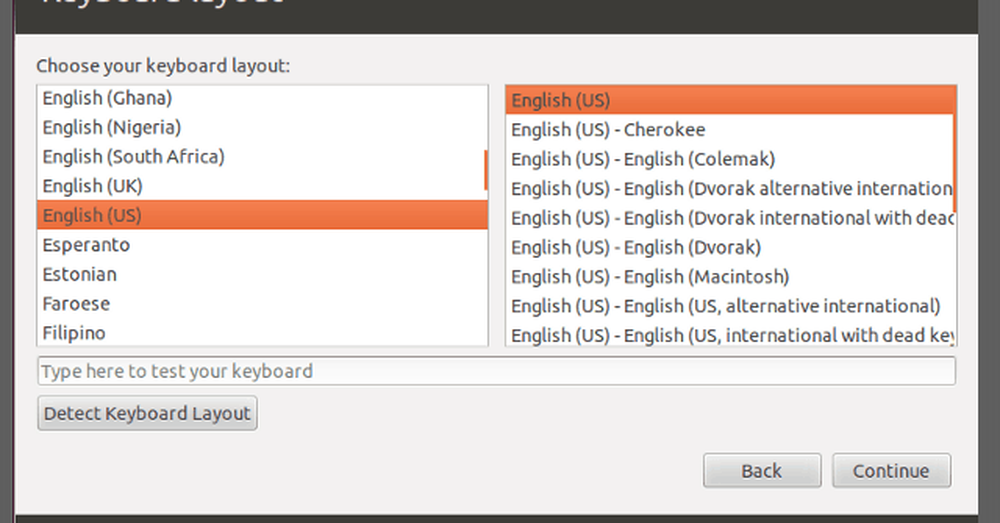The width and height of the screenshot is (1000, 523).
Task: Choose US alternative international variant
Action: tap(725, 306)
